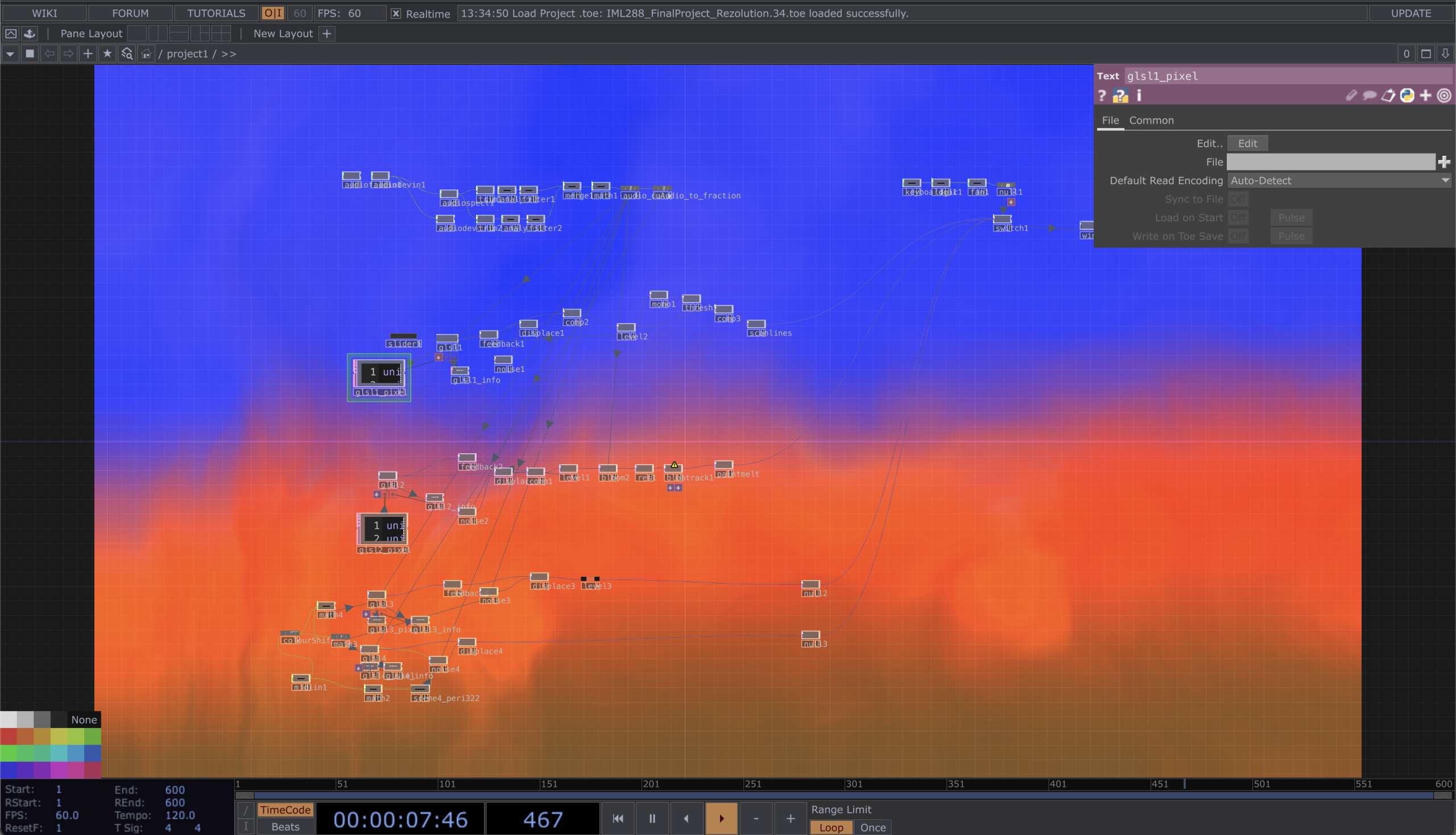This screenshot has height=835, width=1456.
Task: Click the bookmark star icon
Action: (107, 54)
